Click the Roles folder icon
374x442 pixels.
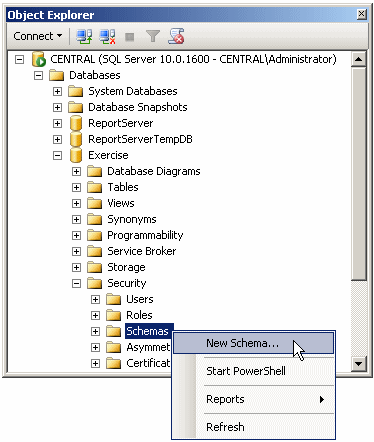(113, 315)
